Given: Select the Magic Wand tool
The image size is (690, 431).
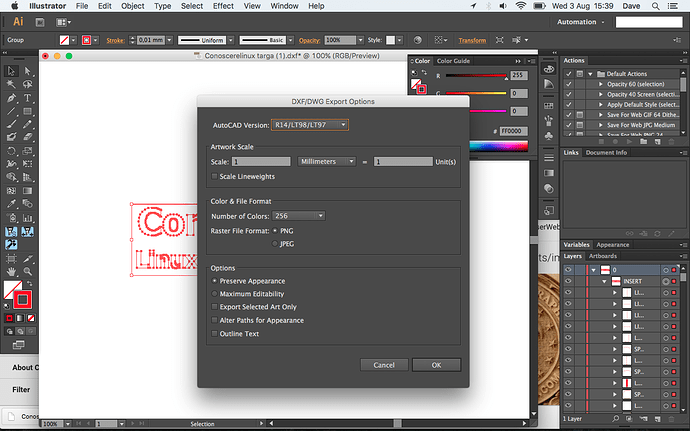Looking at the screenshot, I should pos(11,84).
